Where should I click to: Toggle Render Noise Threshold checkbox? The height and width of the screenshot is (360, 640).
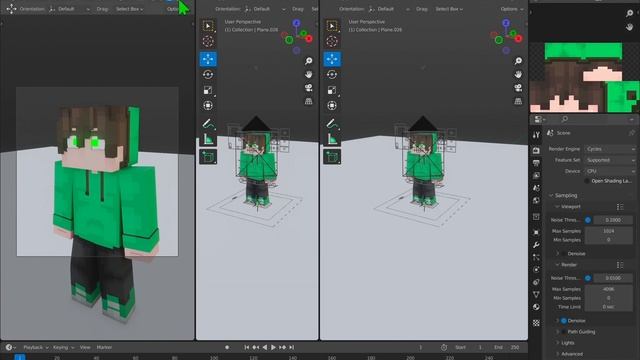pyautogui.click(x=588, y=278)
